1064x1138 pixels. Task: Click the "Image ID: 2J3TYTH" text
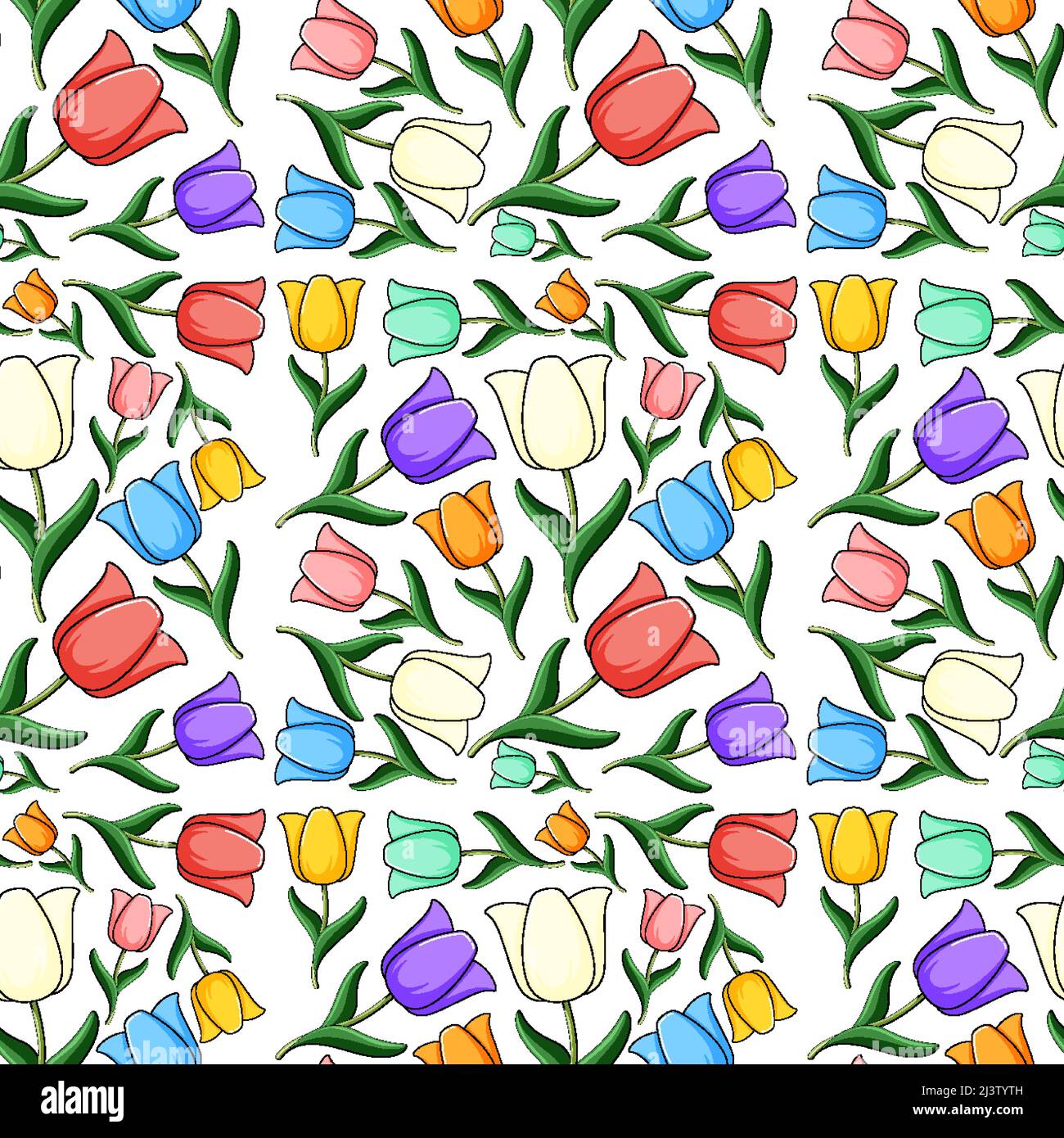click(974, 1091)
